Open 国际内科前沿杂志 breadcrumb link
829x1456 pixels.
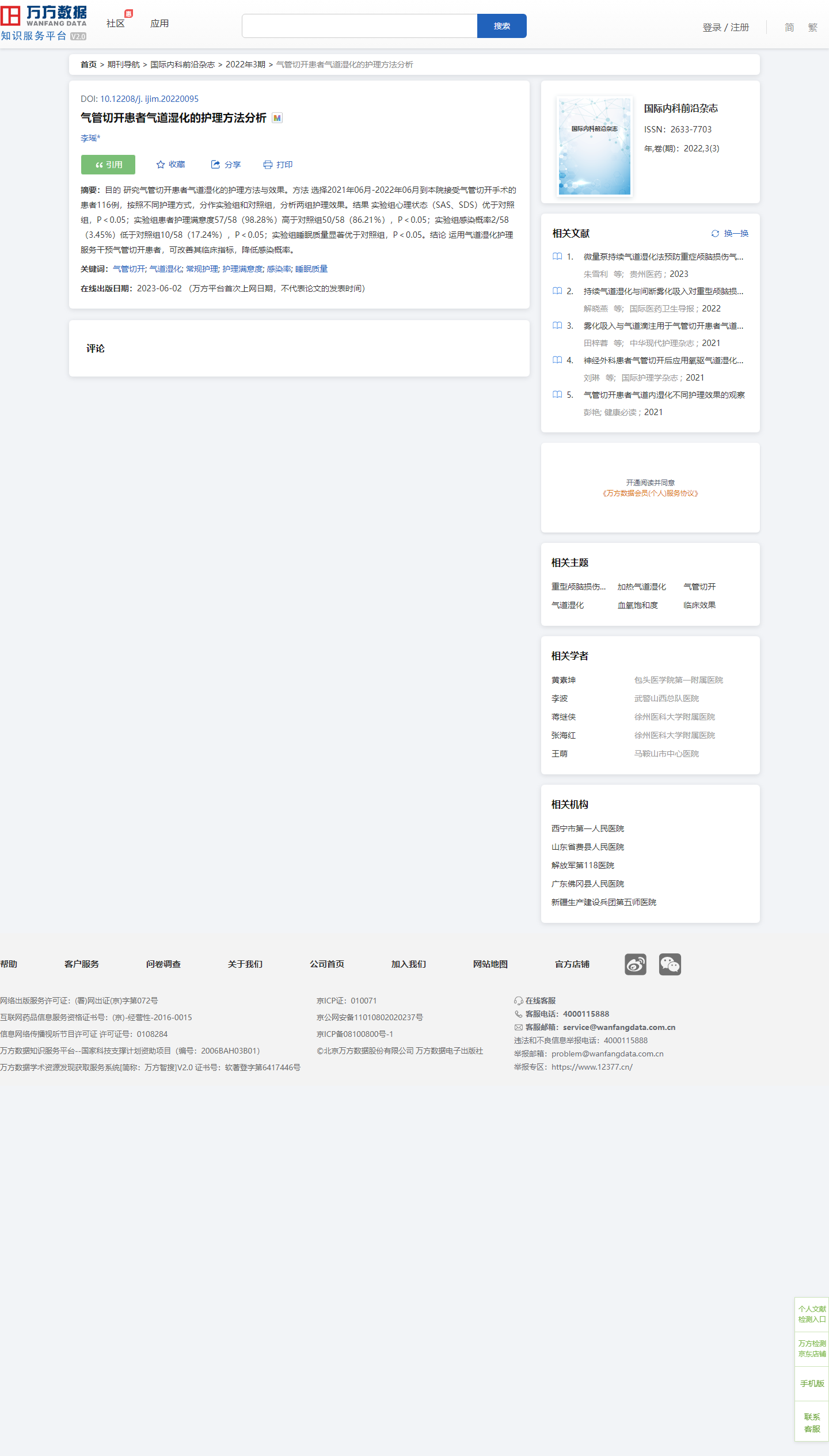(x=182, y=64)
